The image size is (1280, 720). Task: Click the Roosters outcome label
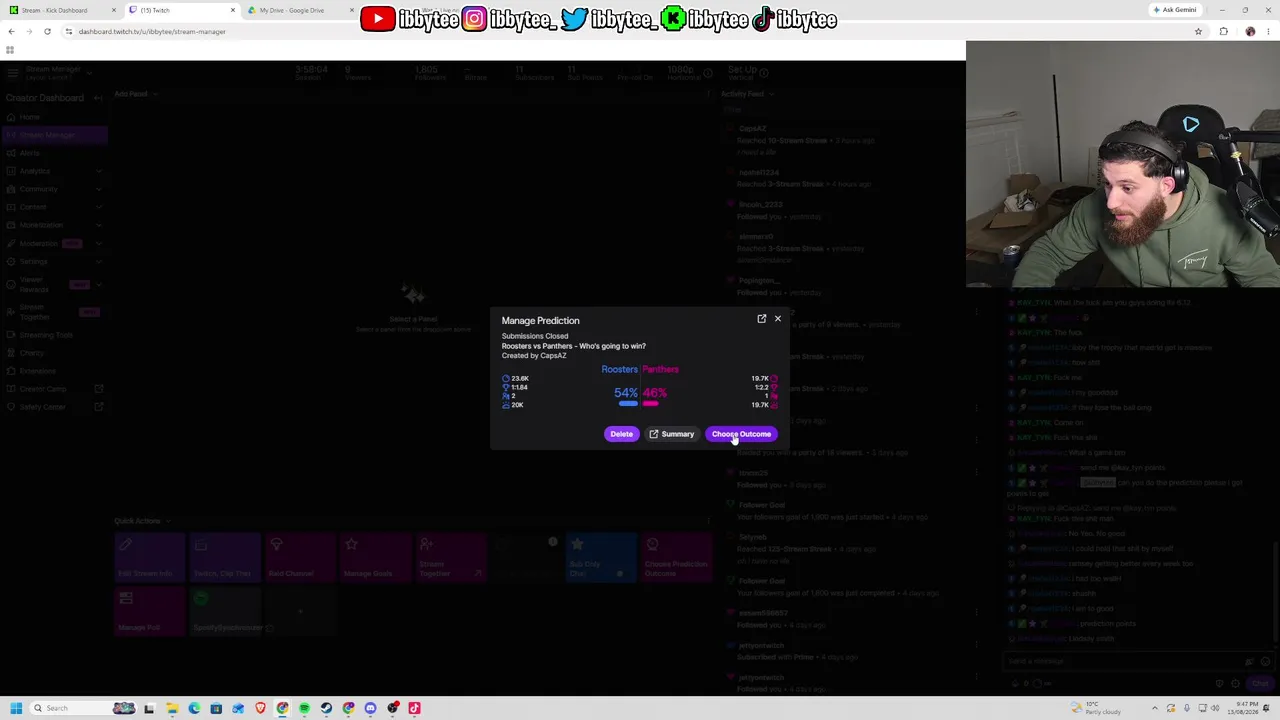tap(619, 369)
